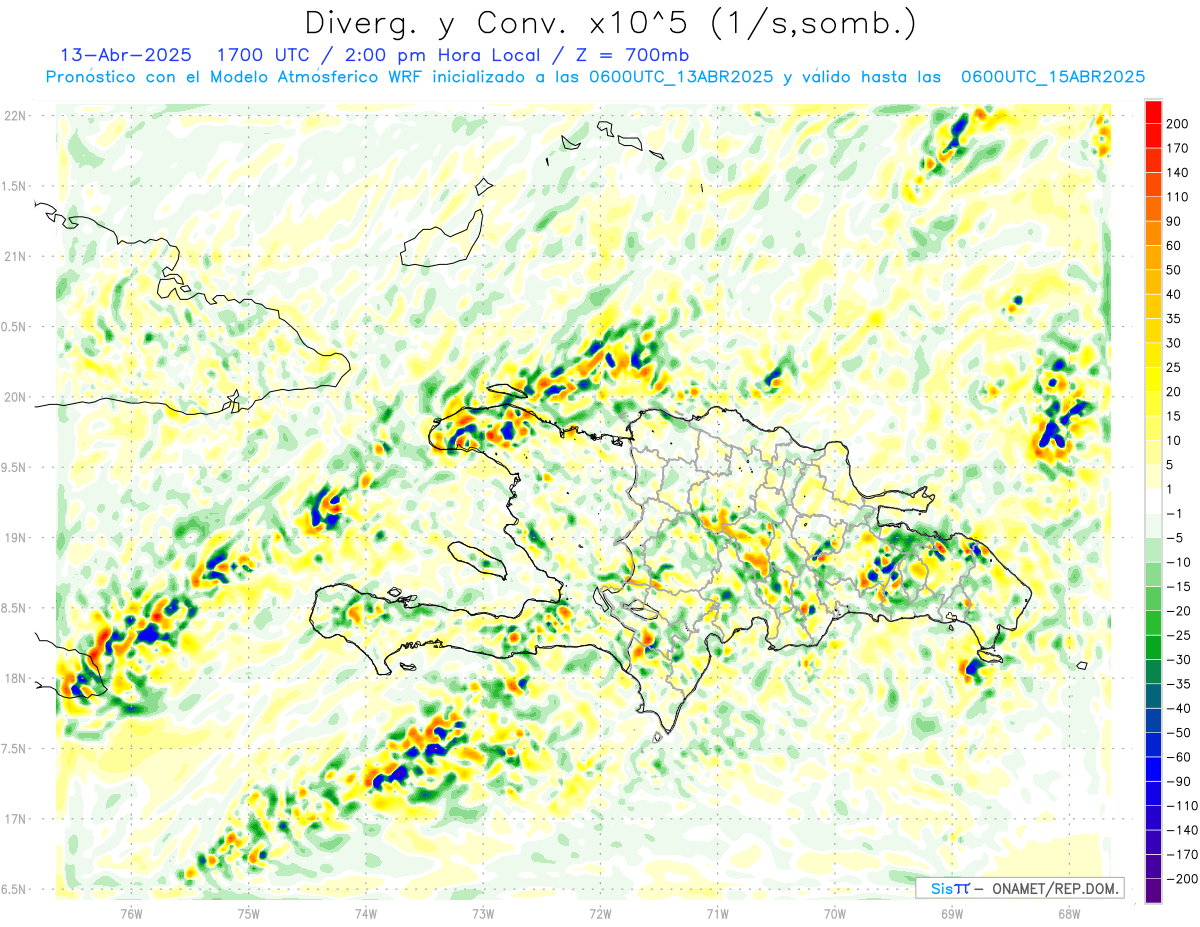The width and height of the screenshot is (1200, 927).
Task: Click the positive '200' colorbar label
Action: click(x=1177, y=123)
